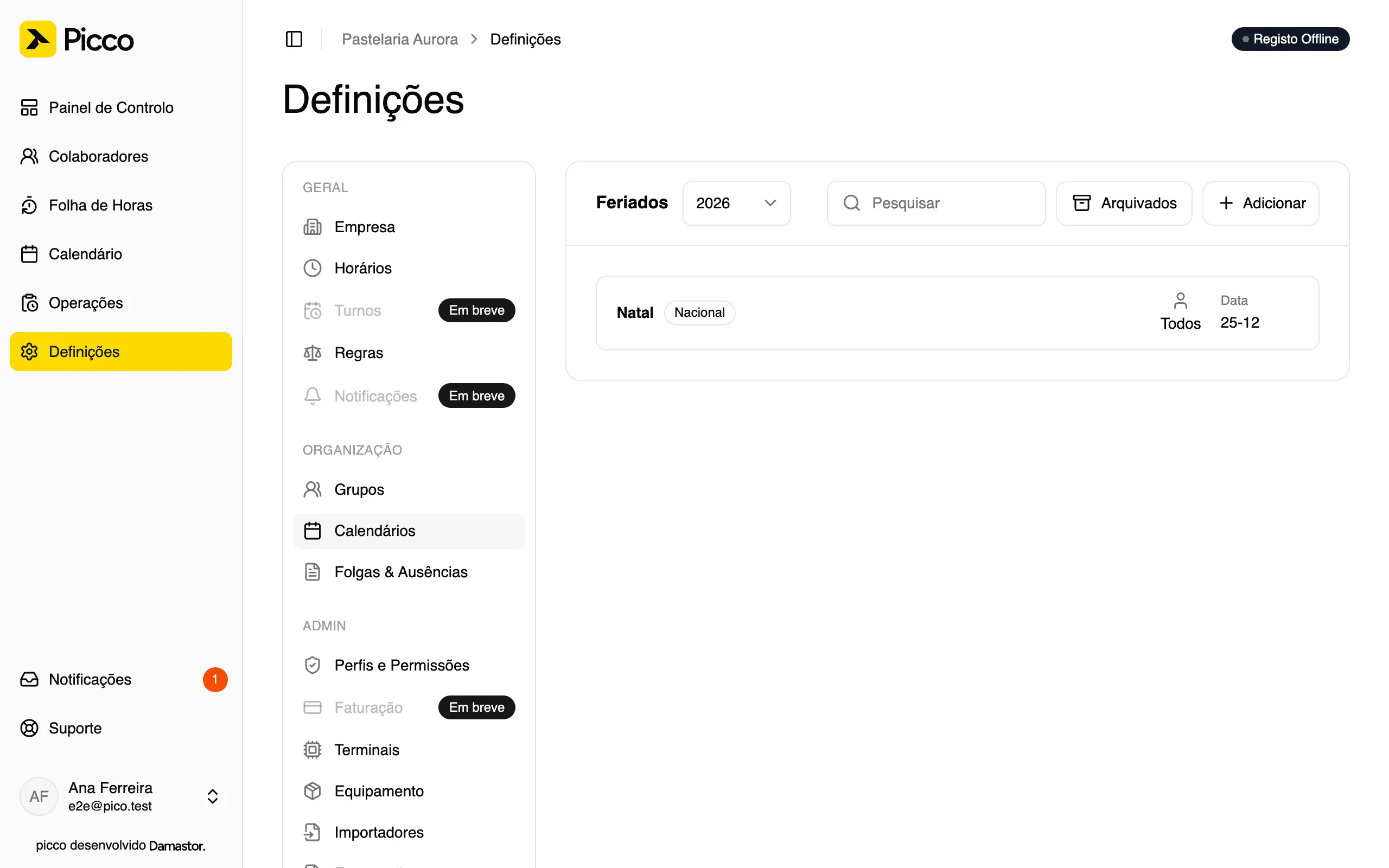Click the Terminais chip icon
This screenshot has width=1389, height=868.
tap(312, 750)
